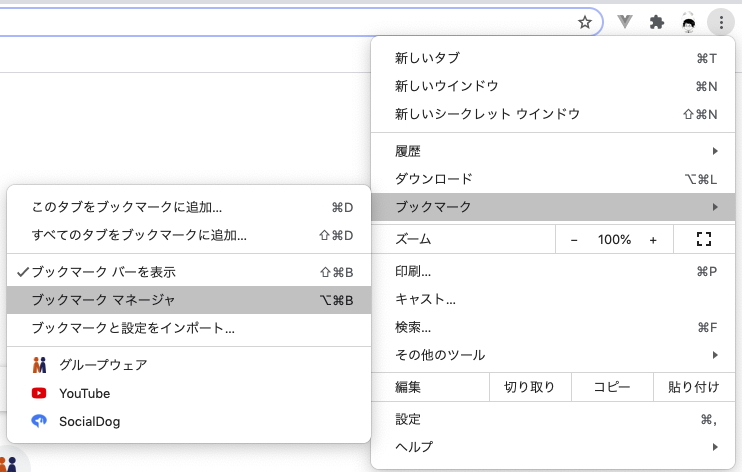Click the 切り取り button
This screenshot has height=472, width=742.
tap(530, 387)
